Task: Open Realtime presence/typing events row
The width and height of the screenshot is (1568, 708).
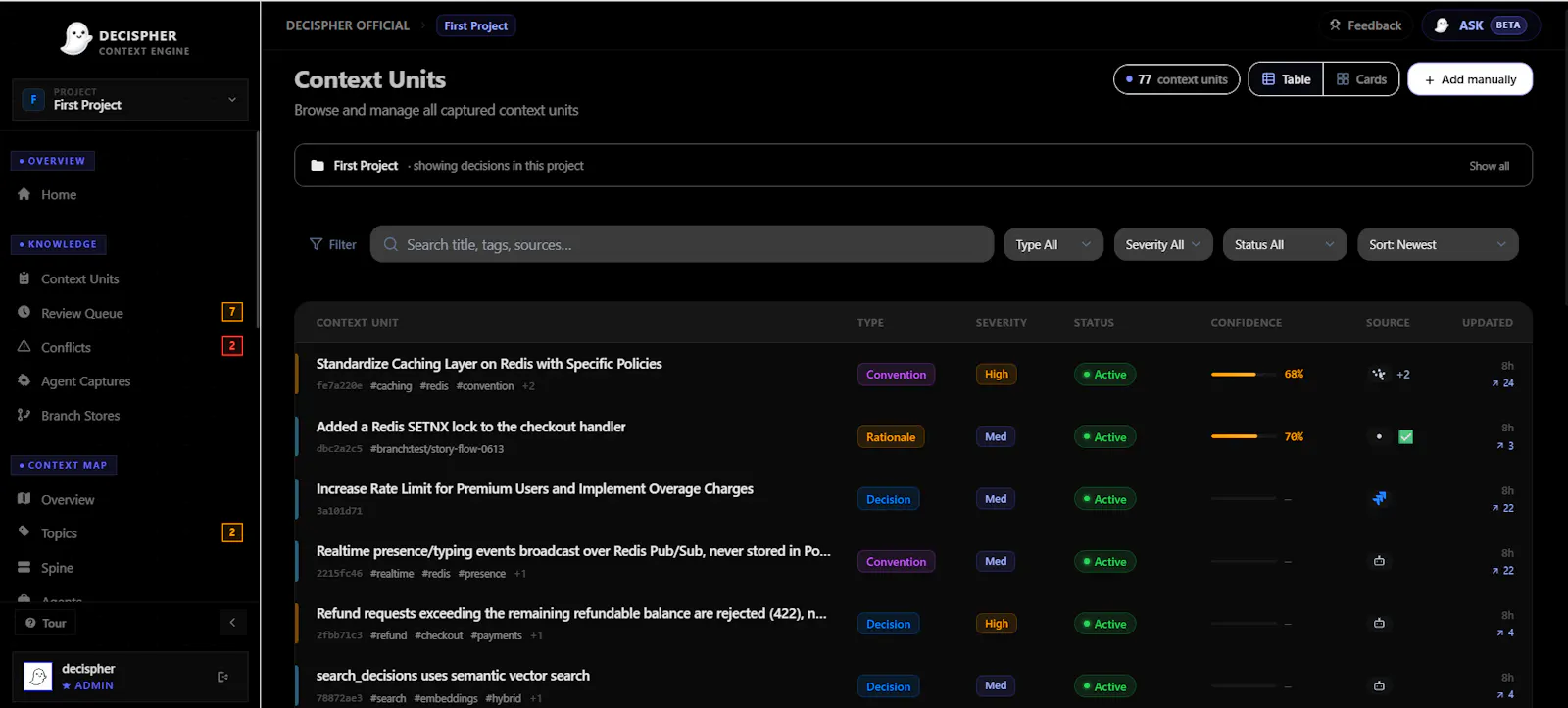Action: (x=912, y=561)
